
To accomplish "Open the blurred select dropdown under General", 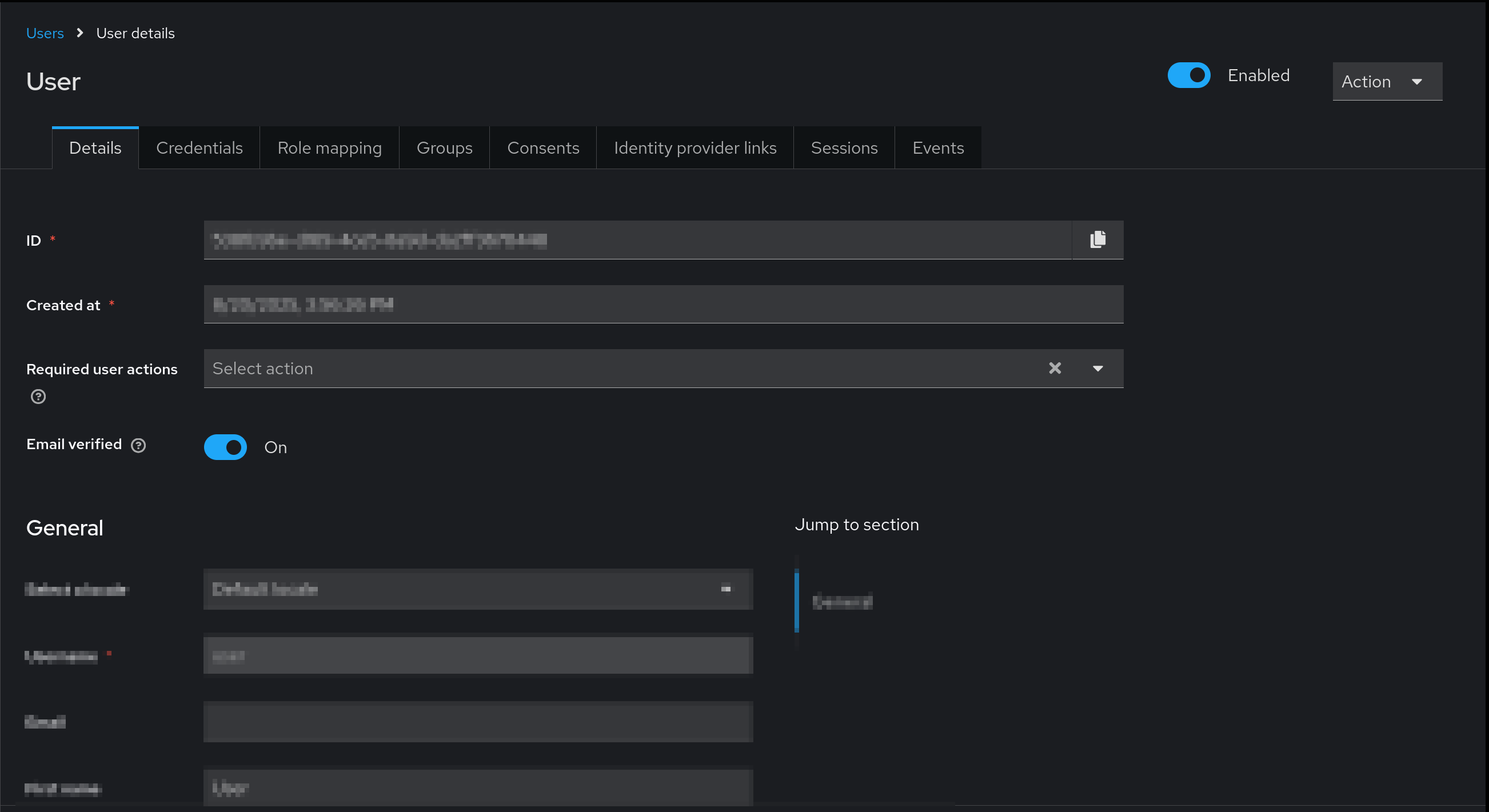I will (477, 589).
